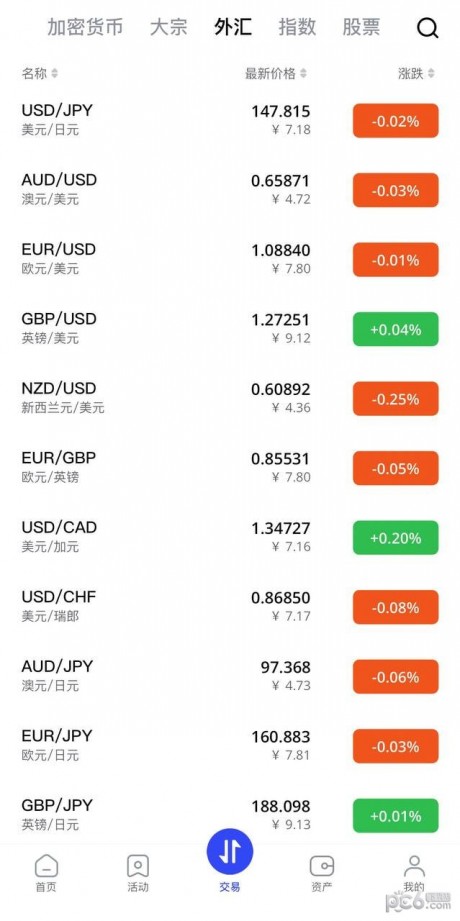Switch to 股票 tab

click(x=361, y=27)
